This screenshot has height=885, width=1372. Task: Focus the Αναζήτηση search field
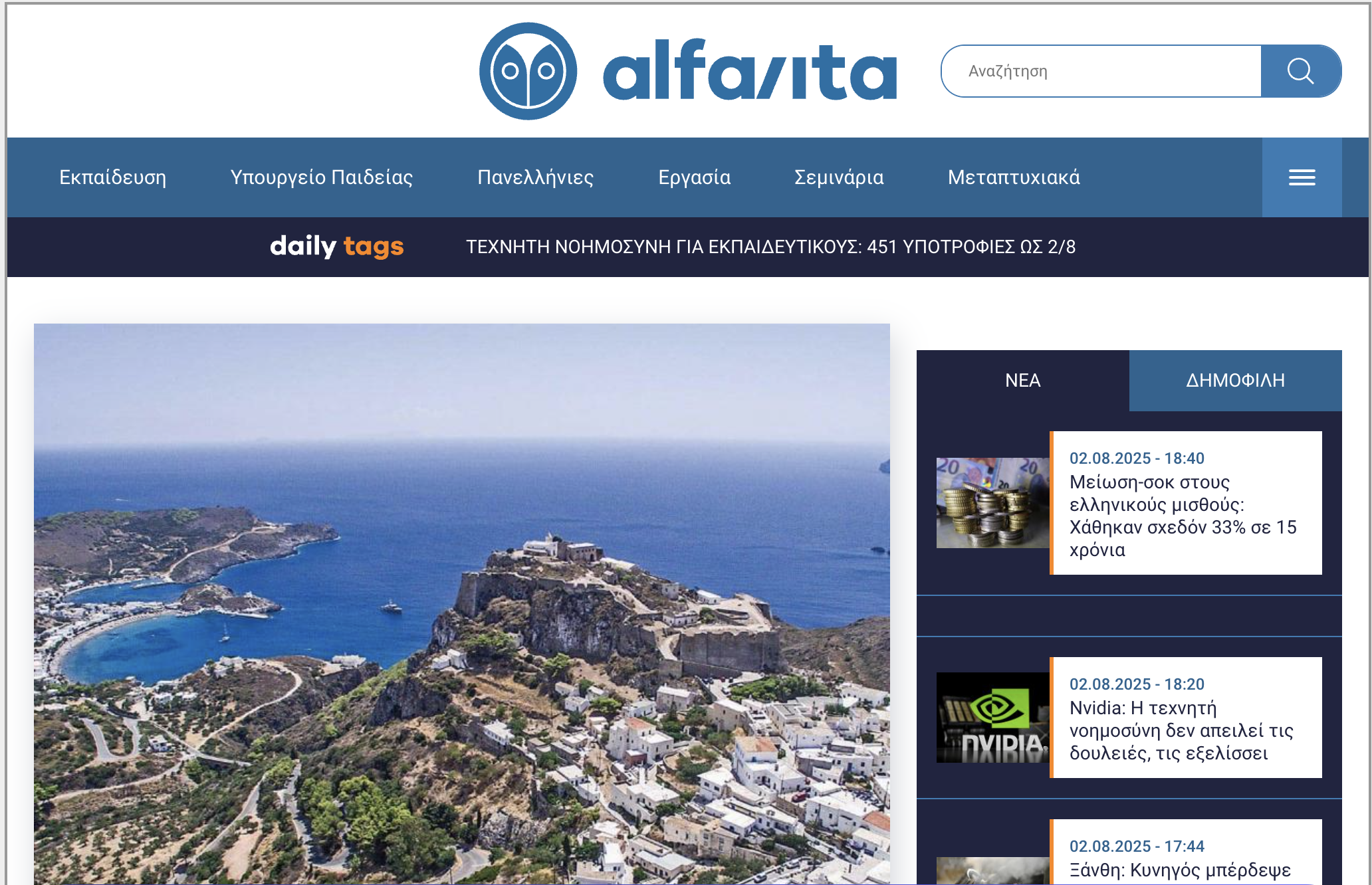coord(1101,71)
